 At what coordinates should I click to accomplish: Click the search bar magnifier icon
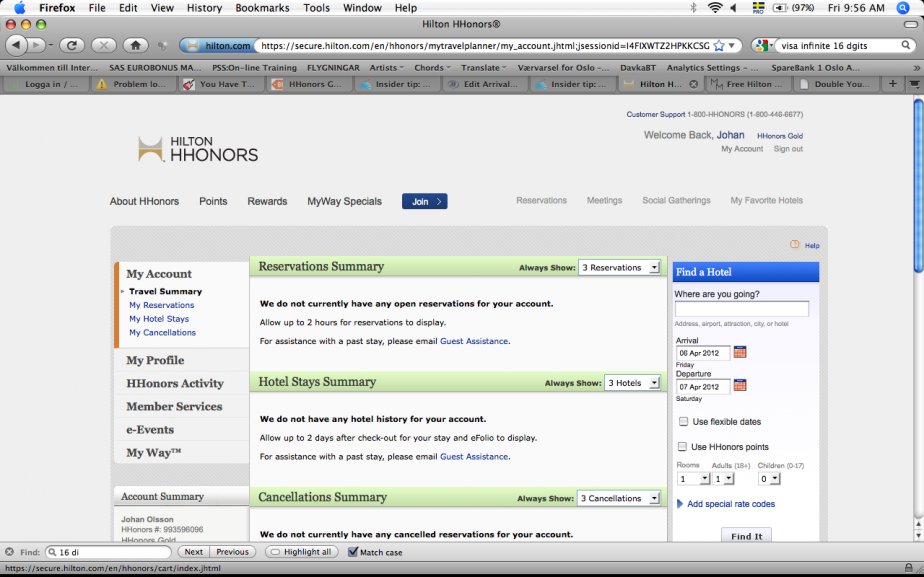[906, 45]
